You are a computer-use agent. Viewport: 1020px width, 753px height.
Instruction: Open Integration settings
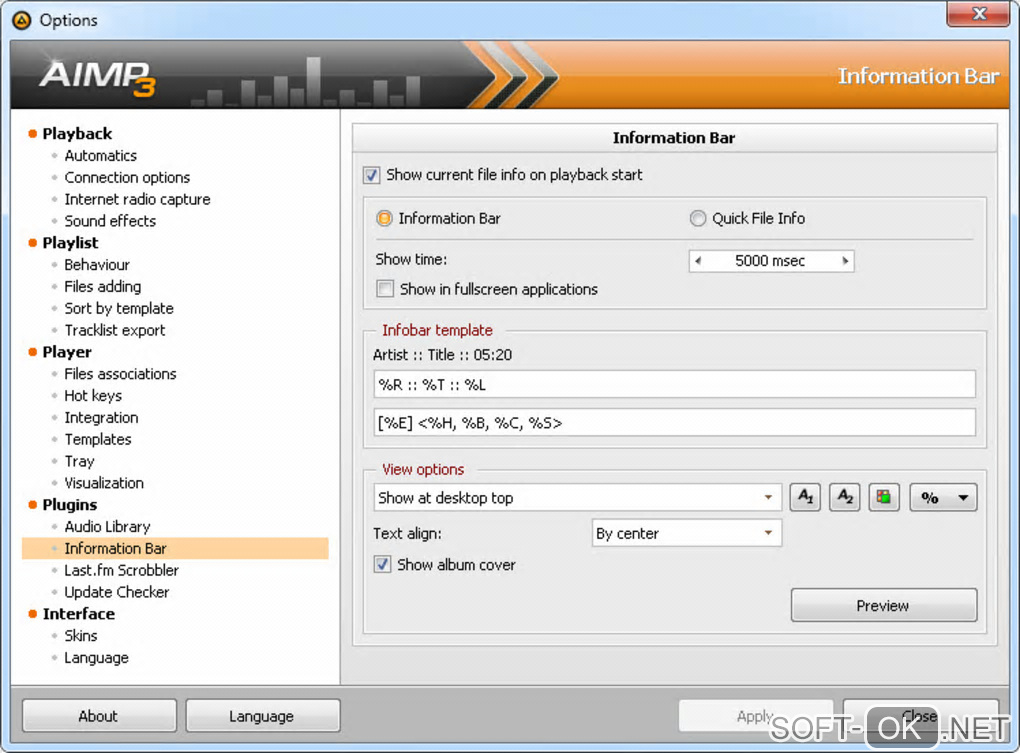[x=101, y=417]
